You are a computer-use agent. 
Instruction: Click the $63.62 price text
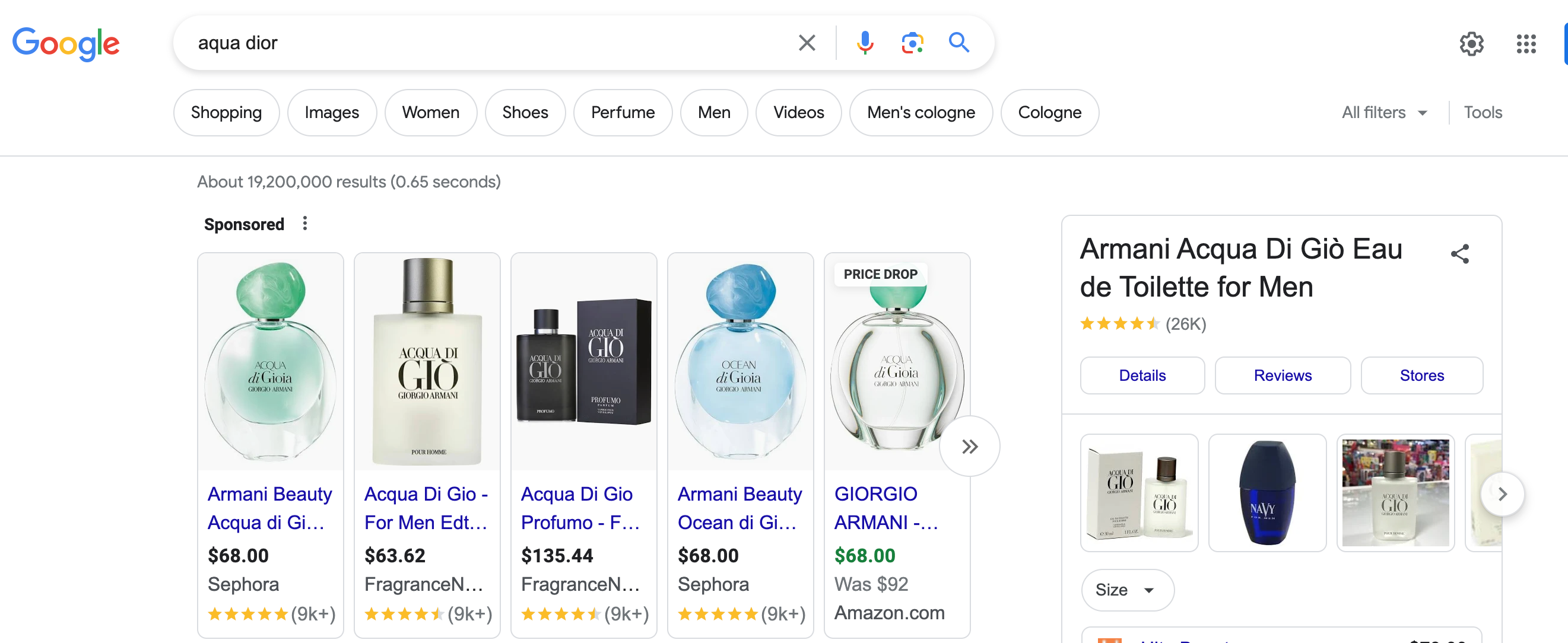click(395, 555)
